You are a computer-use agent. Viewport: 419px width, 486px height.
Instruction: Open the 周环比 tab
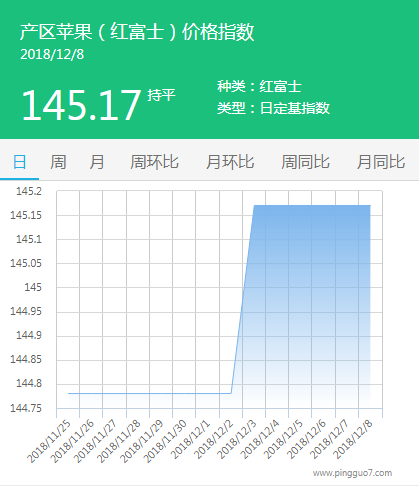coord(154,162)
